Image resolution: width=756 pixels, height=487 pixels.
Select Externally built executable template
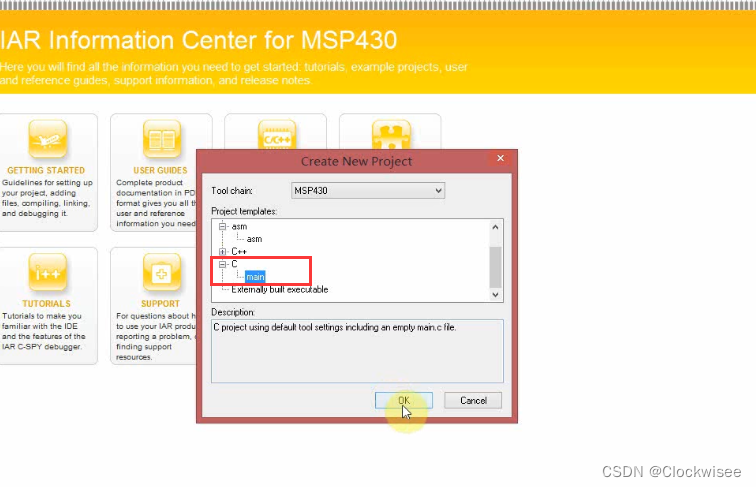(x=280, y=289)
